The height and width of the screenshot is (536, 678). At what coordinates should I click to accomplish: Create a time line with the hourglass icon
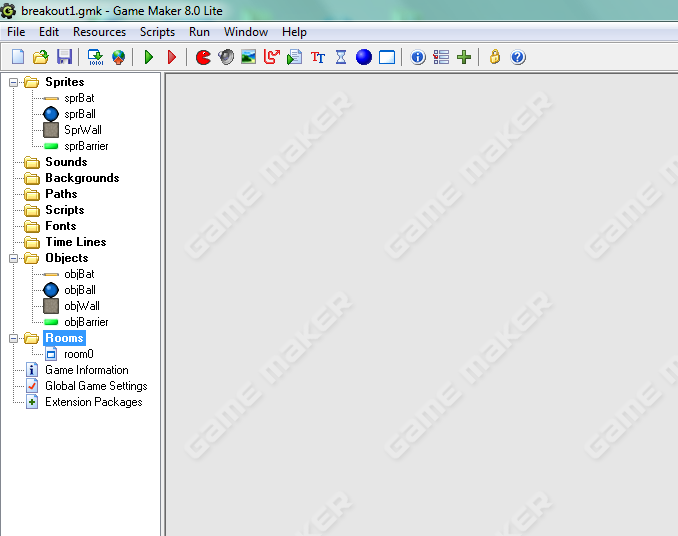coord(341,57)
